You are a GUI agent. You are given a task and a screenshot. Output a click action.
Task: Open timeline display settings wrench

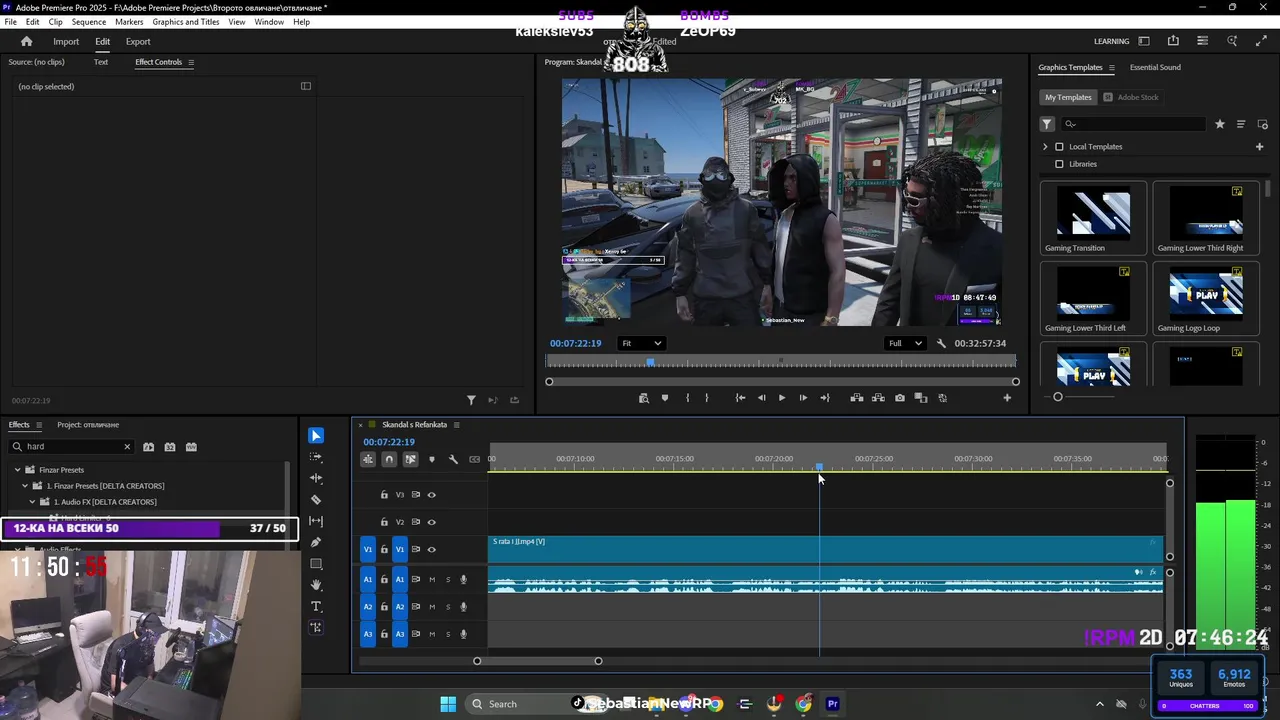453,459
